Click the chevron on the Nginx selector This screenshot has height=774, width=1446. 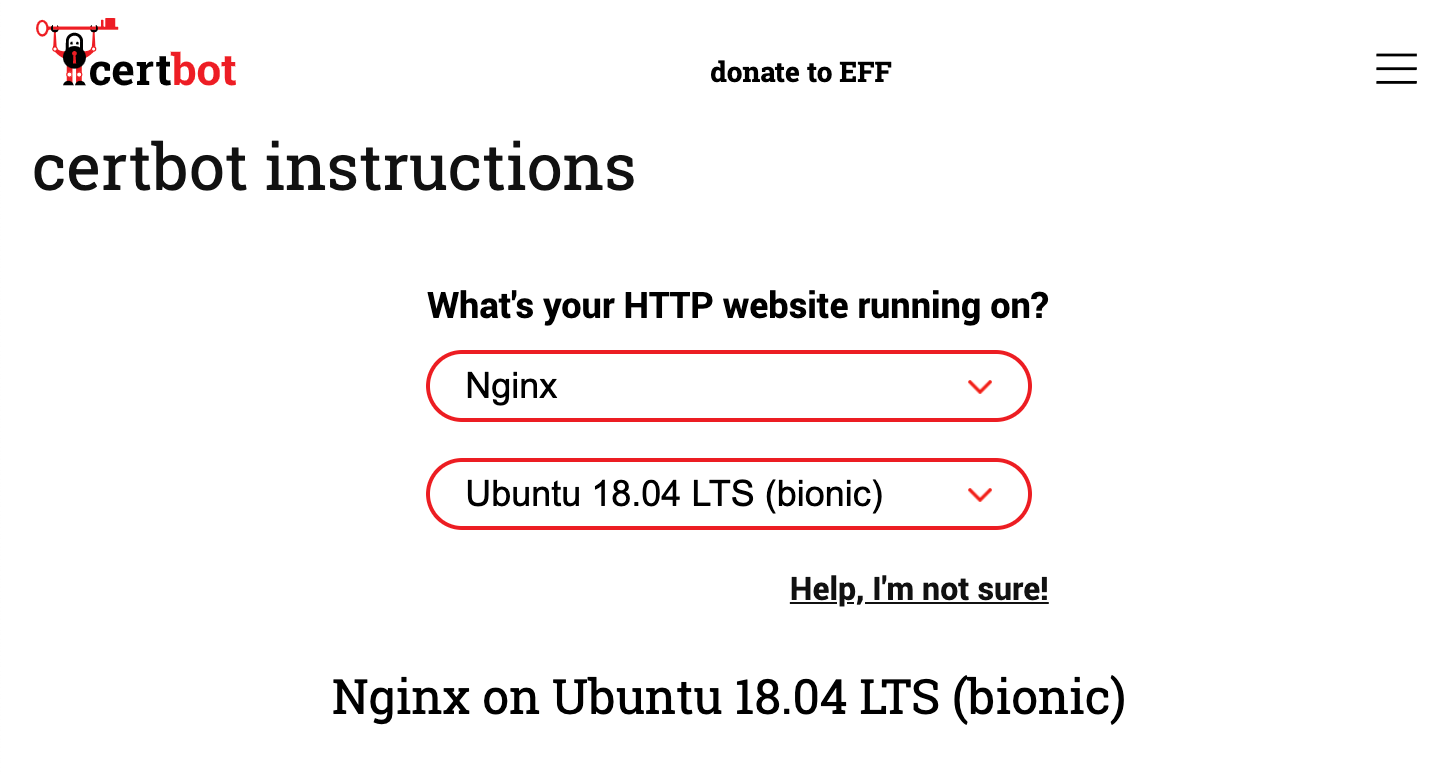[980, 386]
